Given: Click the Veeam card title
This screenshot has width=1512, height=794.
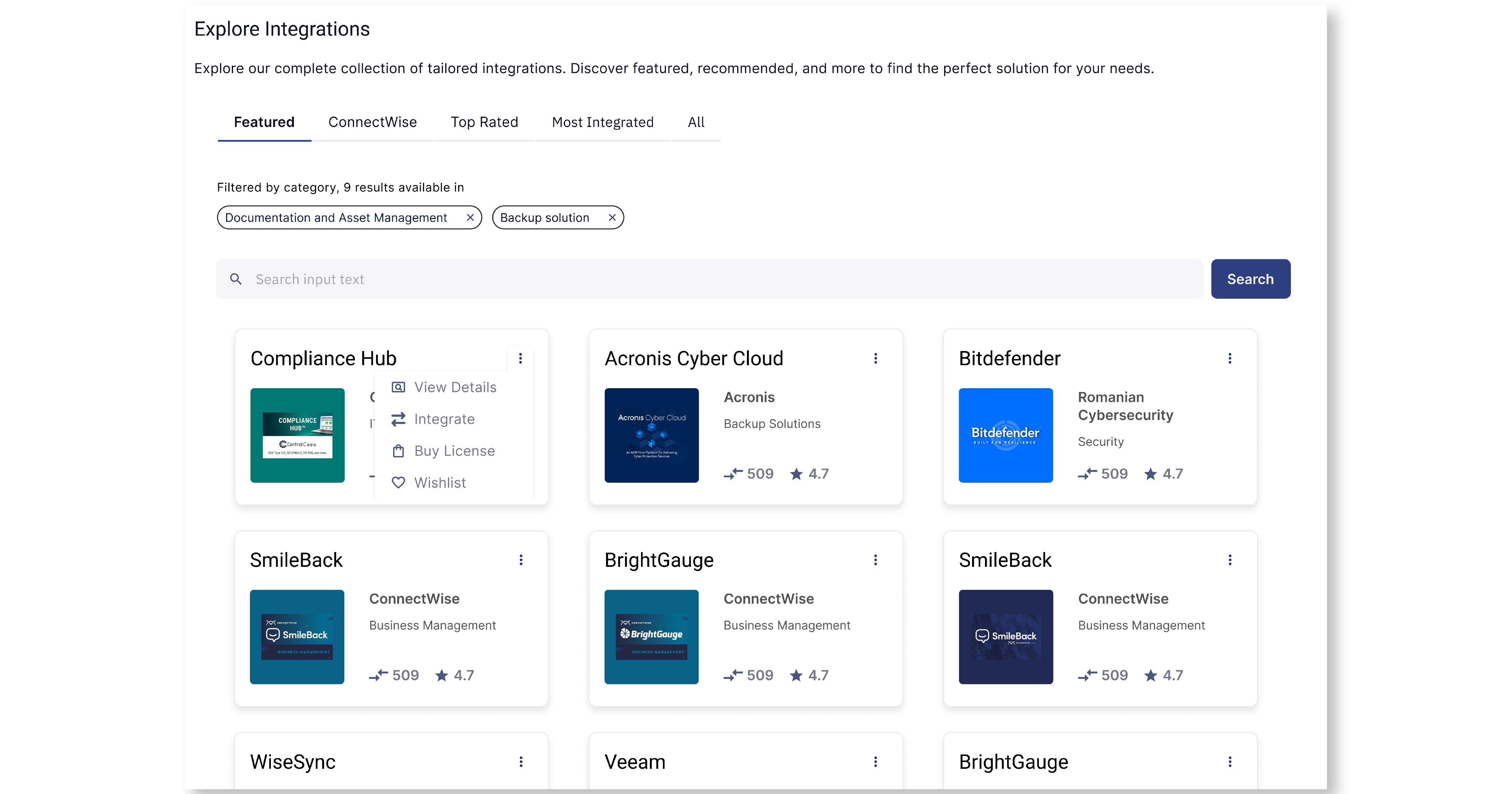Looking at the screenshot, I should click(x=635, y=762).
